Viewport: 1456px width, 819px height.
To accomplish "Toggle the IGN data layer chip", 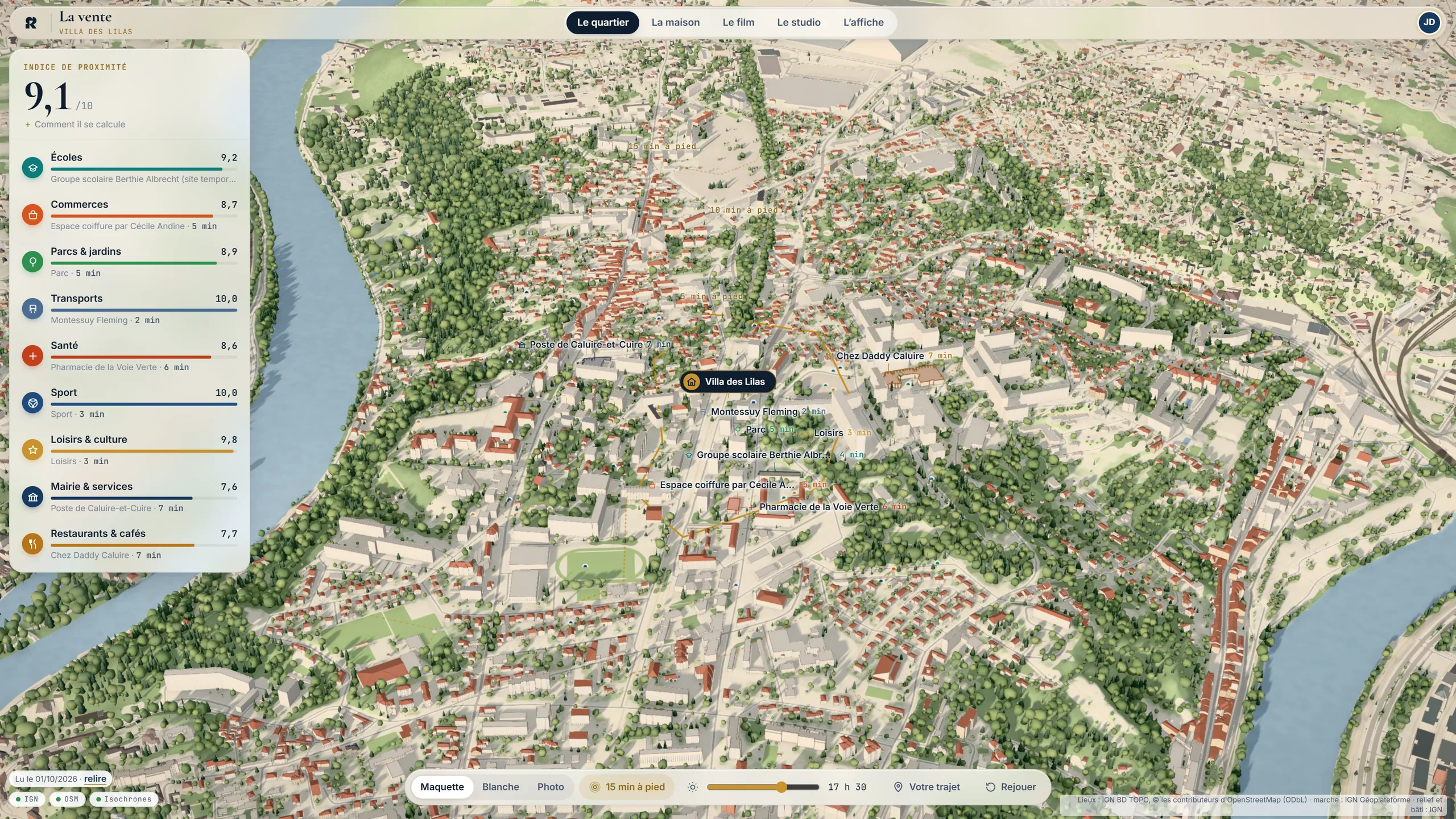I will (27, 799).
